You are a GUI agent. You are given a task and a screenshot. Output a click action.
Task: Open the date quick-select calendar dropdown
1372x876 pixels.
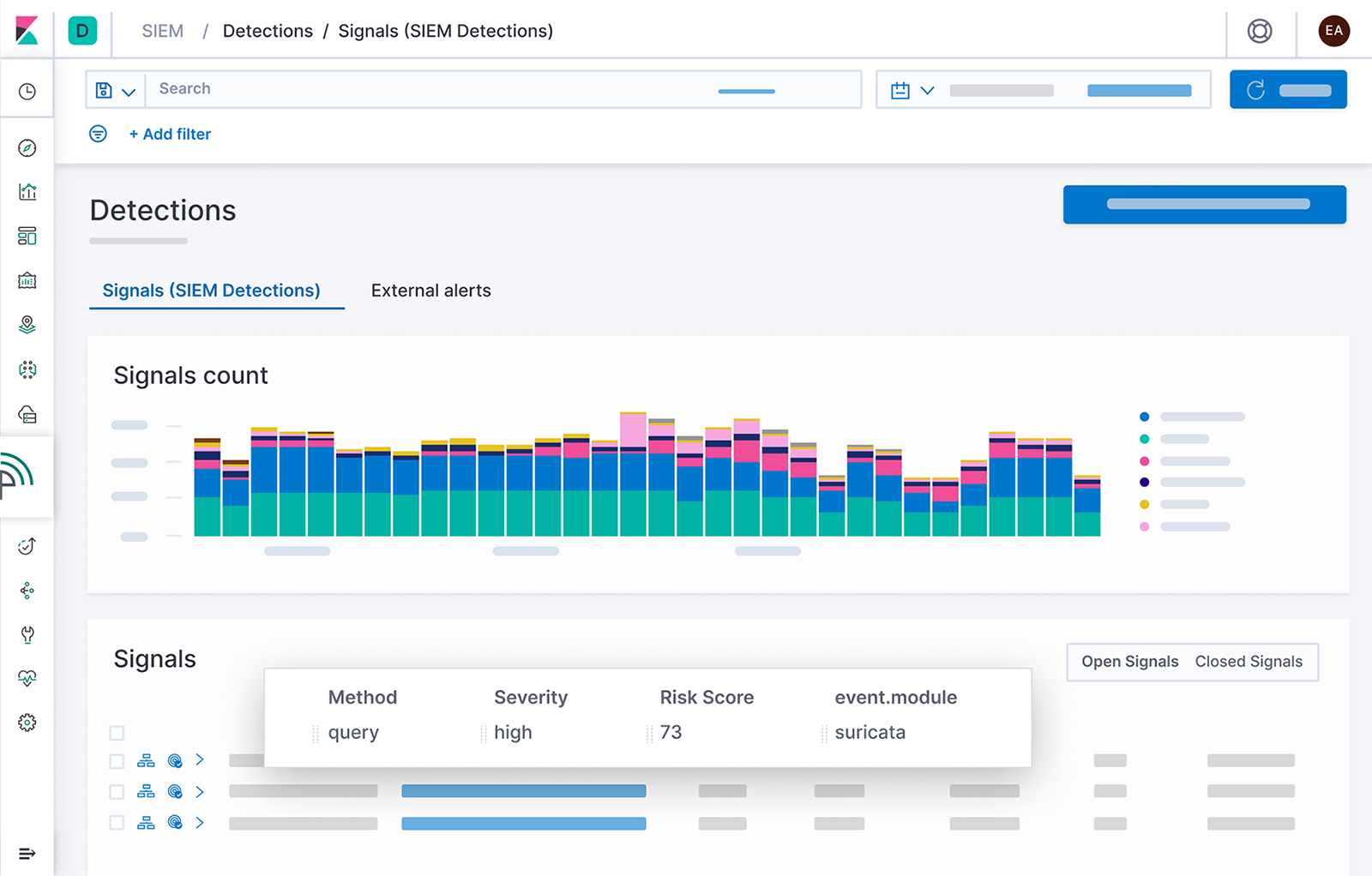coord(912,90)
